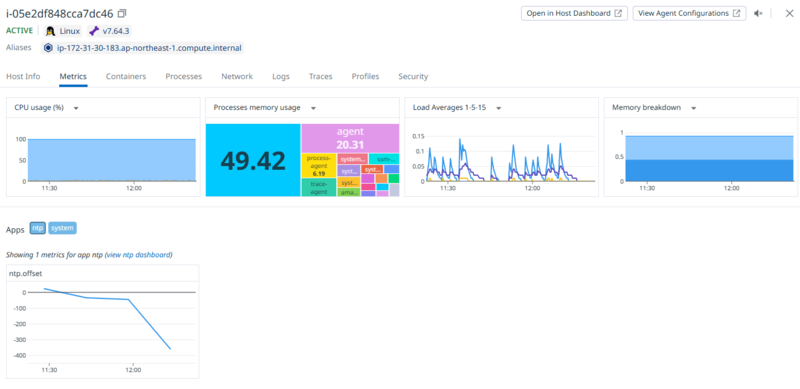Copy the host ID with the copy icon

(121, 13)
